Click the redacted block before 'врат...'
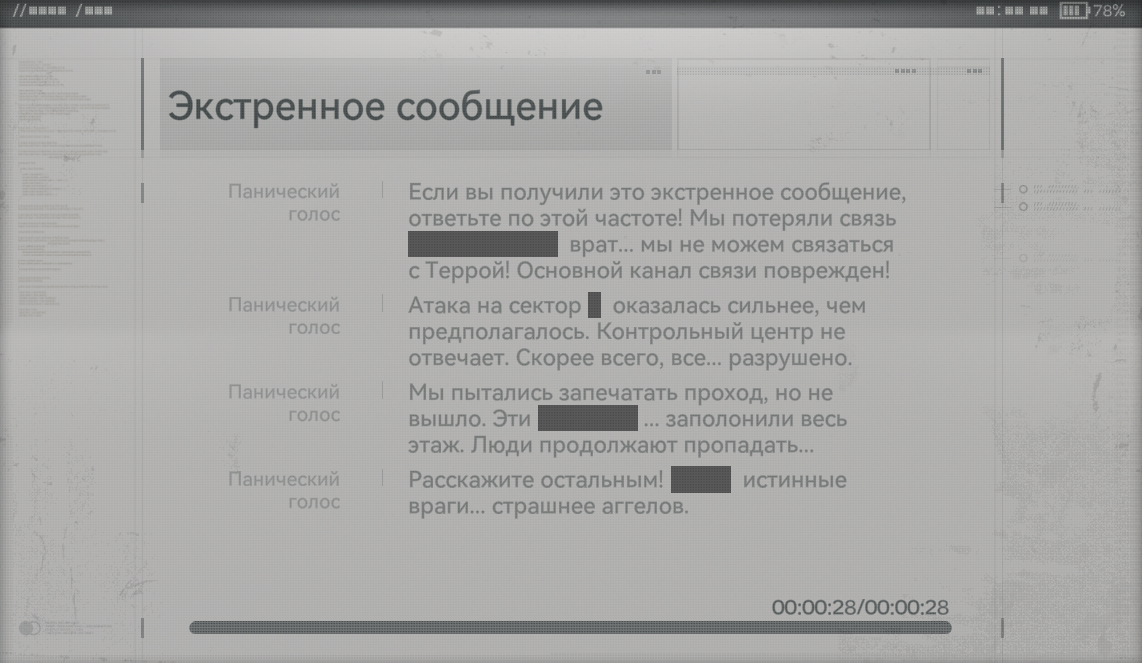The height and width of the screenshot is (663, 1142). (482, 244)
